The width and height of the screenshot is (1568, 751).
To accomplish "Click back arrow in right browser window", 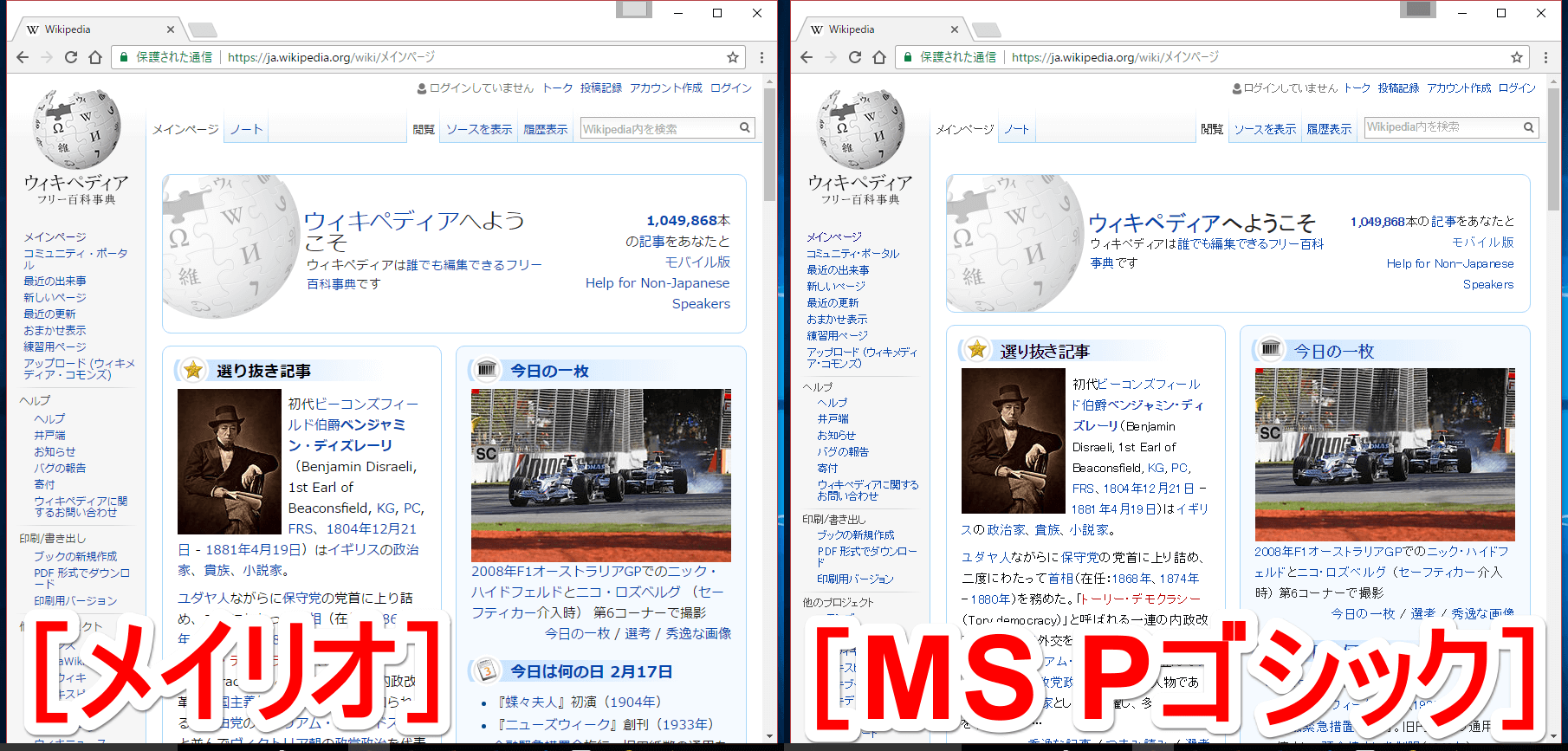I will (807, 57).
